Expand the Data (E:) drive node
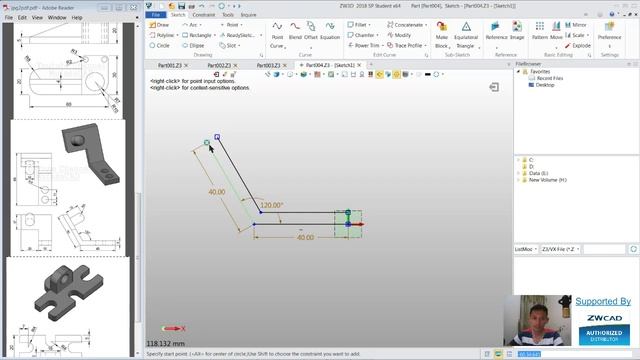Image resolution: width=640 pixels, height=360 pixels. pyautogui.click(x=518, y=173)
